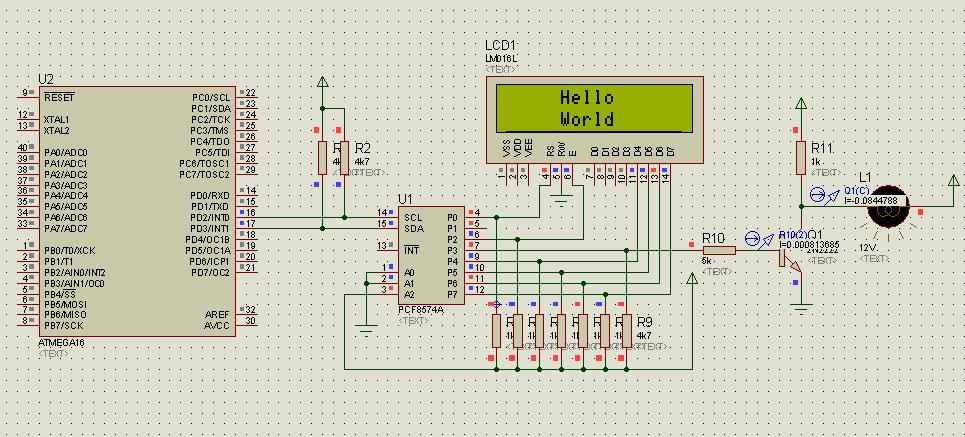Viewport: 965px width, 437px height.
Task: Select resistor R2 4k7 pull-up
Action: [344, 158]
